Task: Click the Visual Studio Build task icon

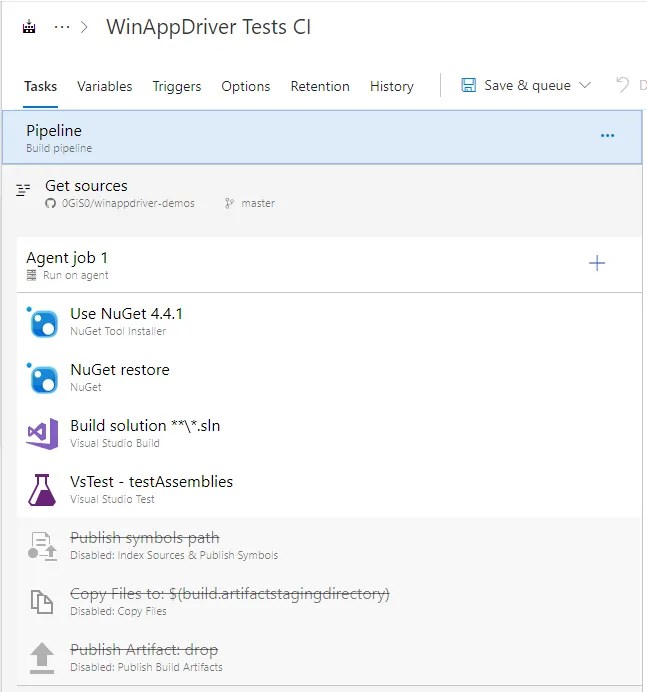Action: [43, 434]
